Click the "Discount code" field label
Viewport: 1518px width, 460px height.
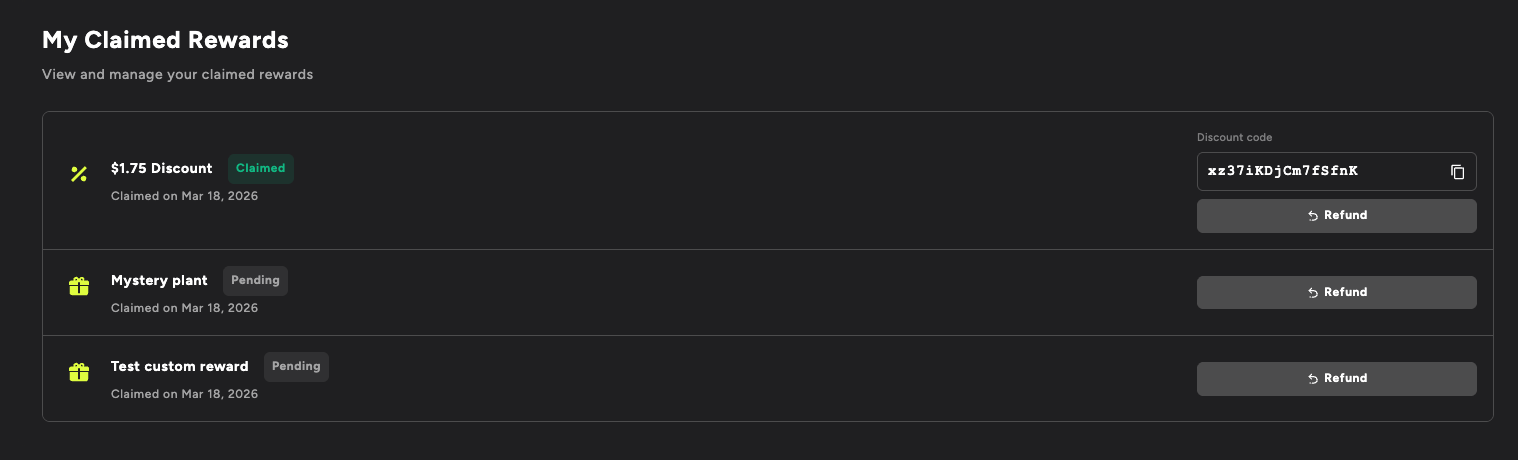[1234, 137]
